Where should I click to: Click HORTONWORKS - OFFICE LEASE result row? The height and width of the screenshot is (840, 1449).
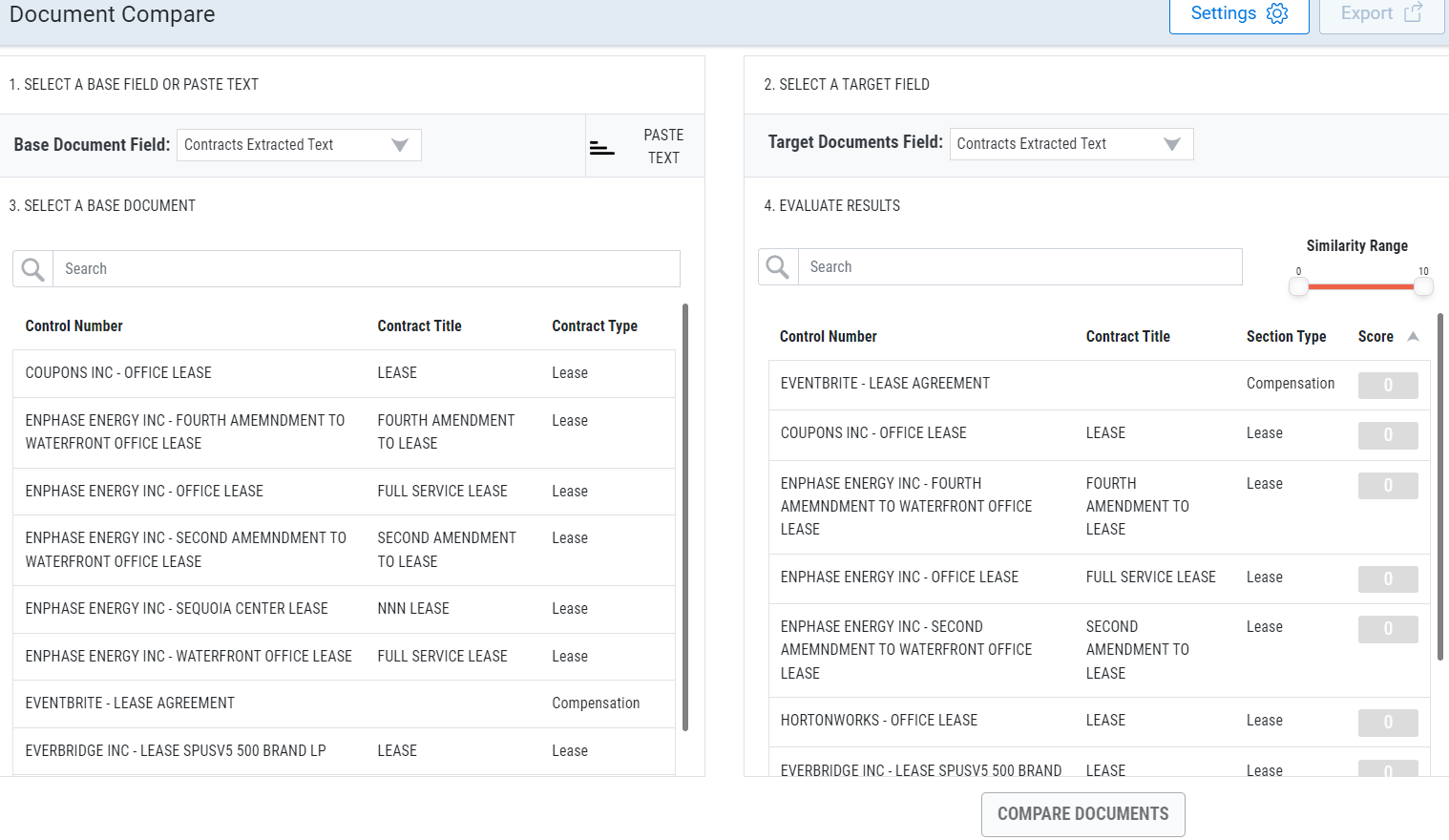pos(1100,721)
